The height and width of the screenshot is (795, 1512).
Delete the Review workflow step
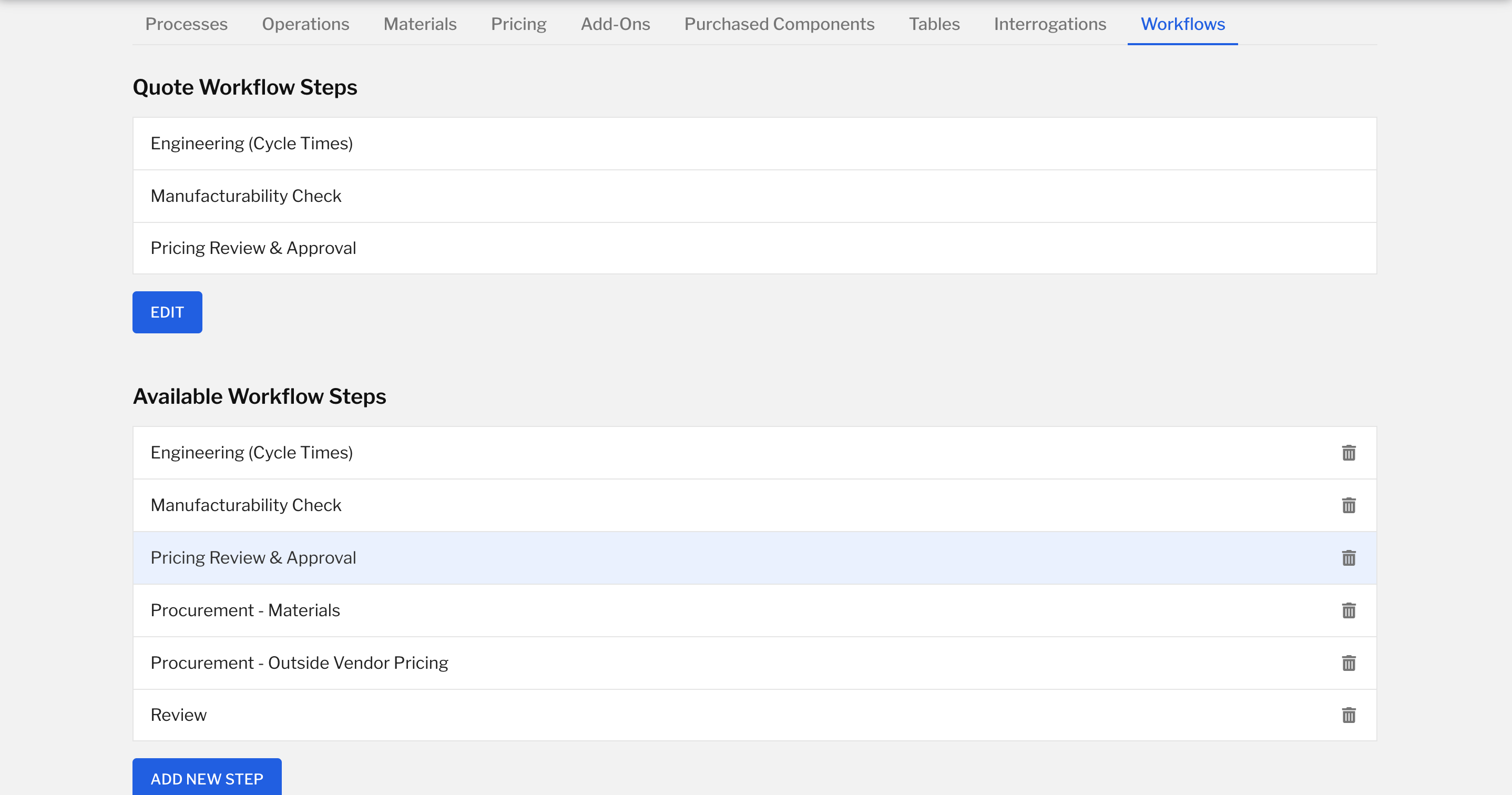pyautogui.click(x=1349, y=715)
